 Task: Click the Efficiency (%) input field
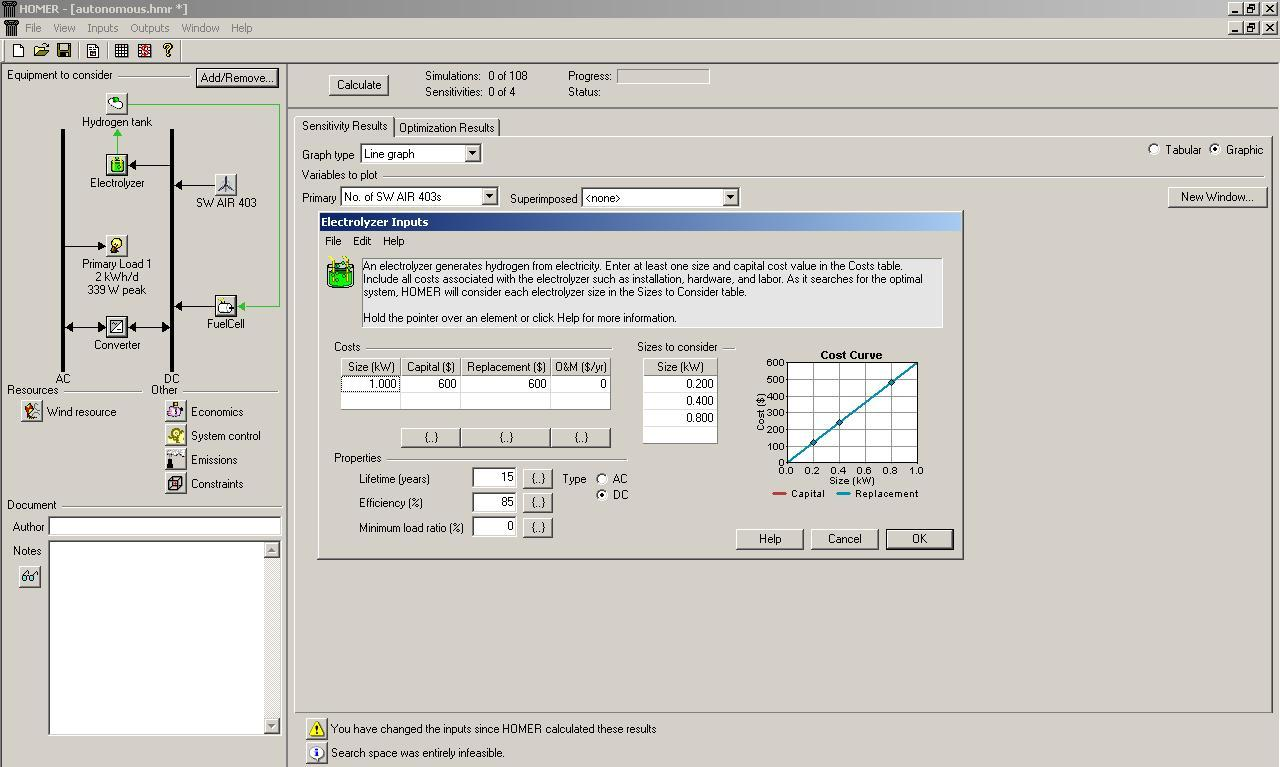[x=494, y=502]
